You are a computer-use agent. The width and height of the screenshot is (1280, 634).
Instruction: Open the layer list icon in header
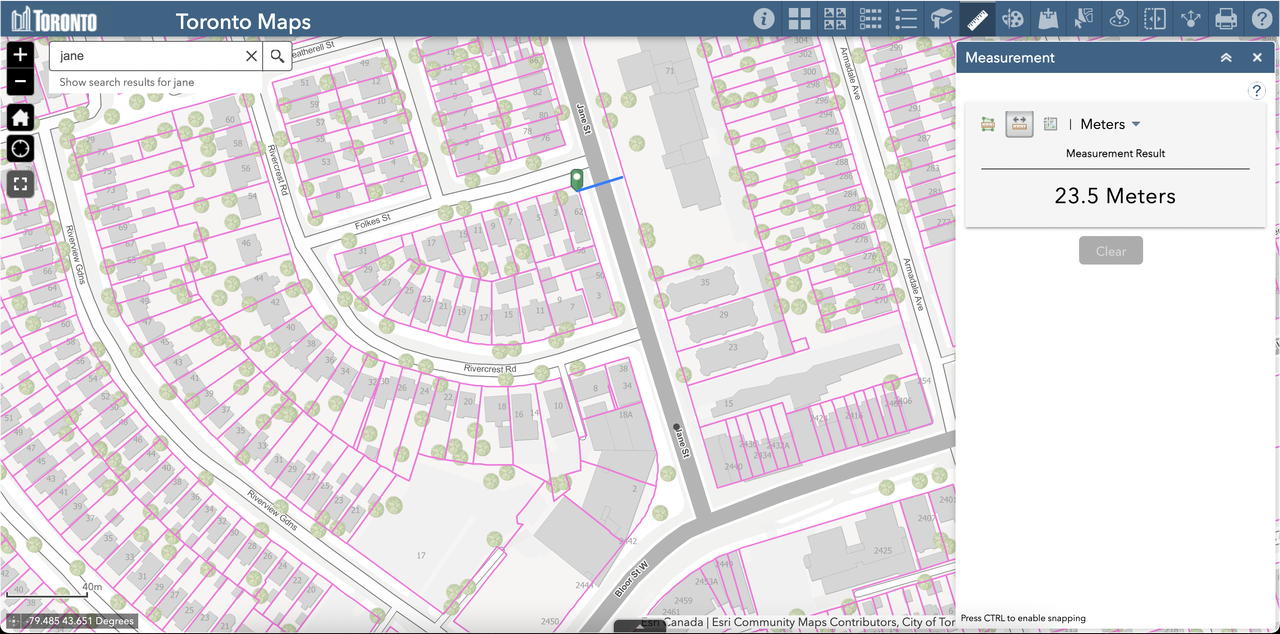coord(870,19)
